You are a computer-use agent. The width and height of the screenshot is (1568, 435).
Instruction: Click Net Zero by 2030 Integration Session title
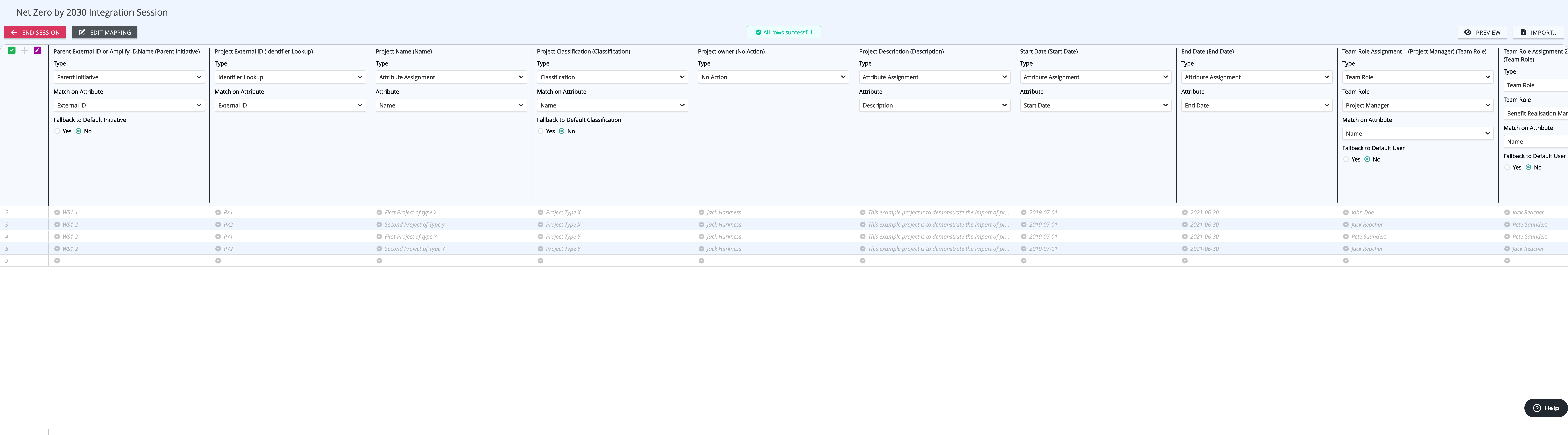[x=92, y=12]
